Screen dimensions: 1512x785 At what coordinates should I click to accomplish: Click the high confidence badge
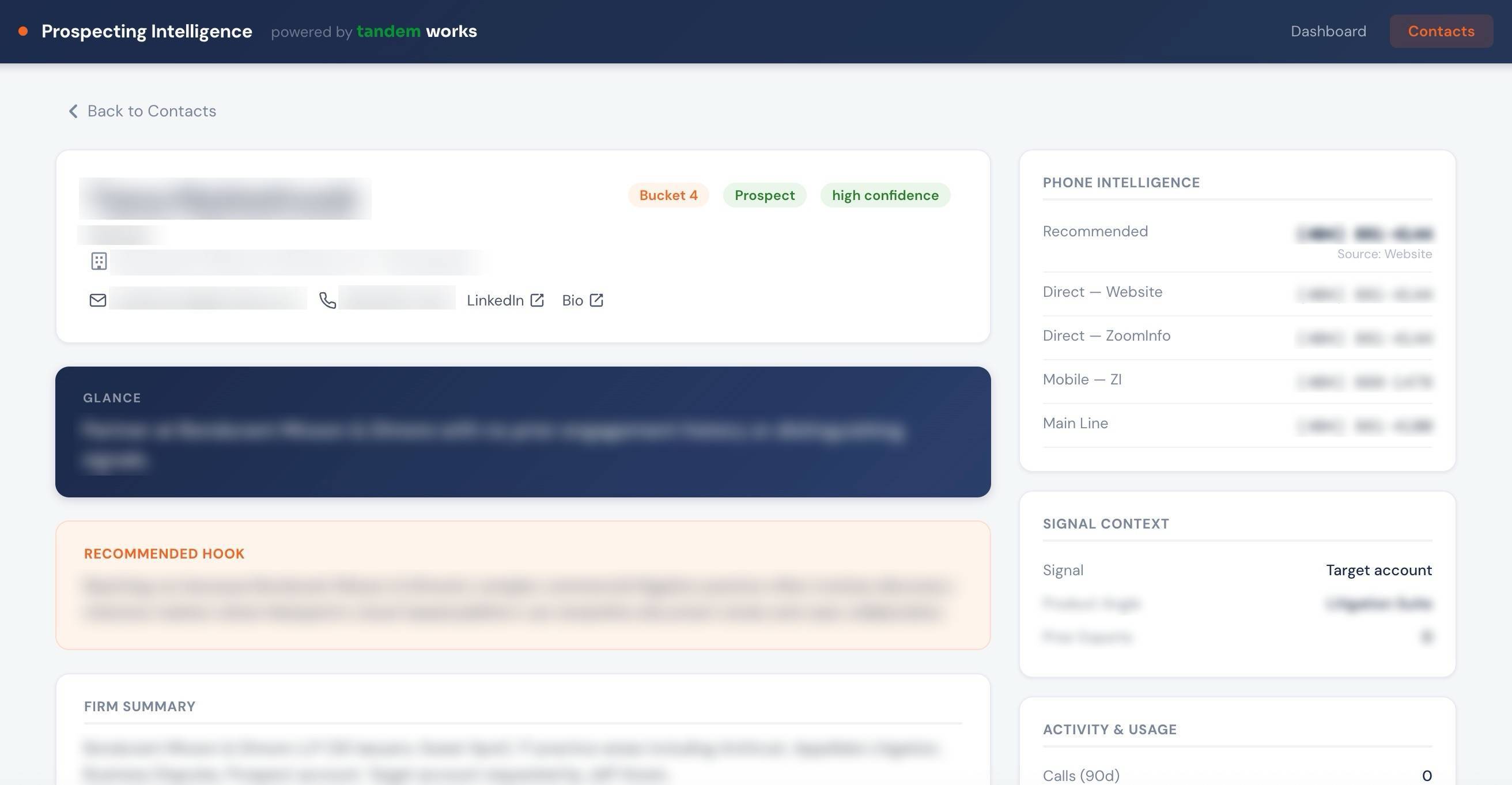884,195
